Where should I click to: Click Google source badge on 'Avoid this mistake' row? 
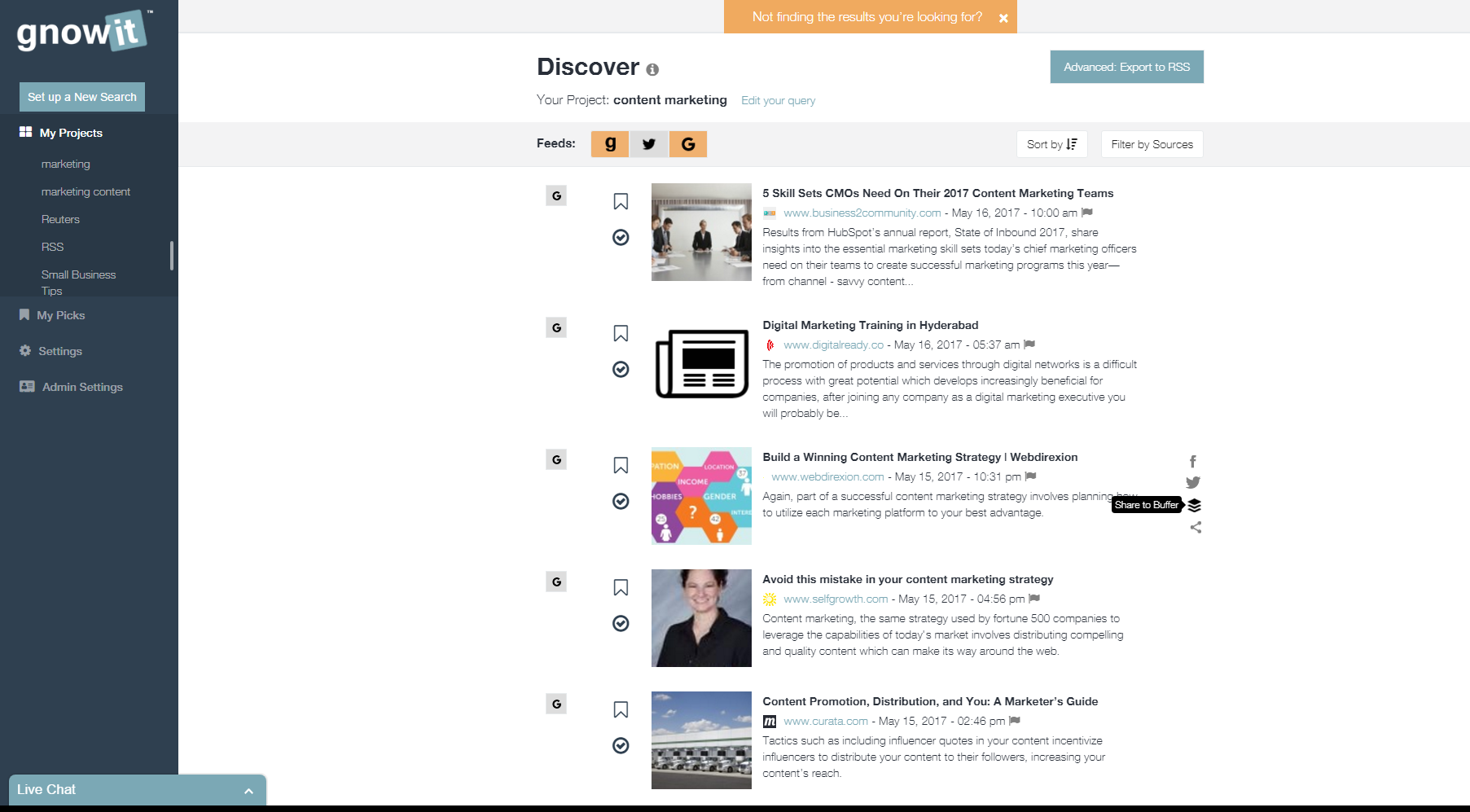pos(556,582)
